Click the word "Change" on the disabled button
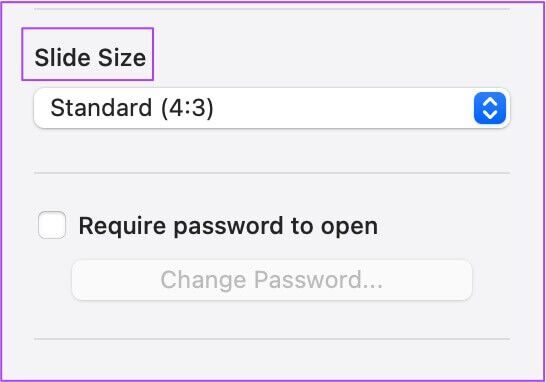Image resolution: width=546 pixels, height=382 pixels. coord(203,280)
